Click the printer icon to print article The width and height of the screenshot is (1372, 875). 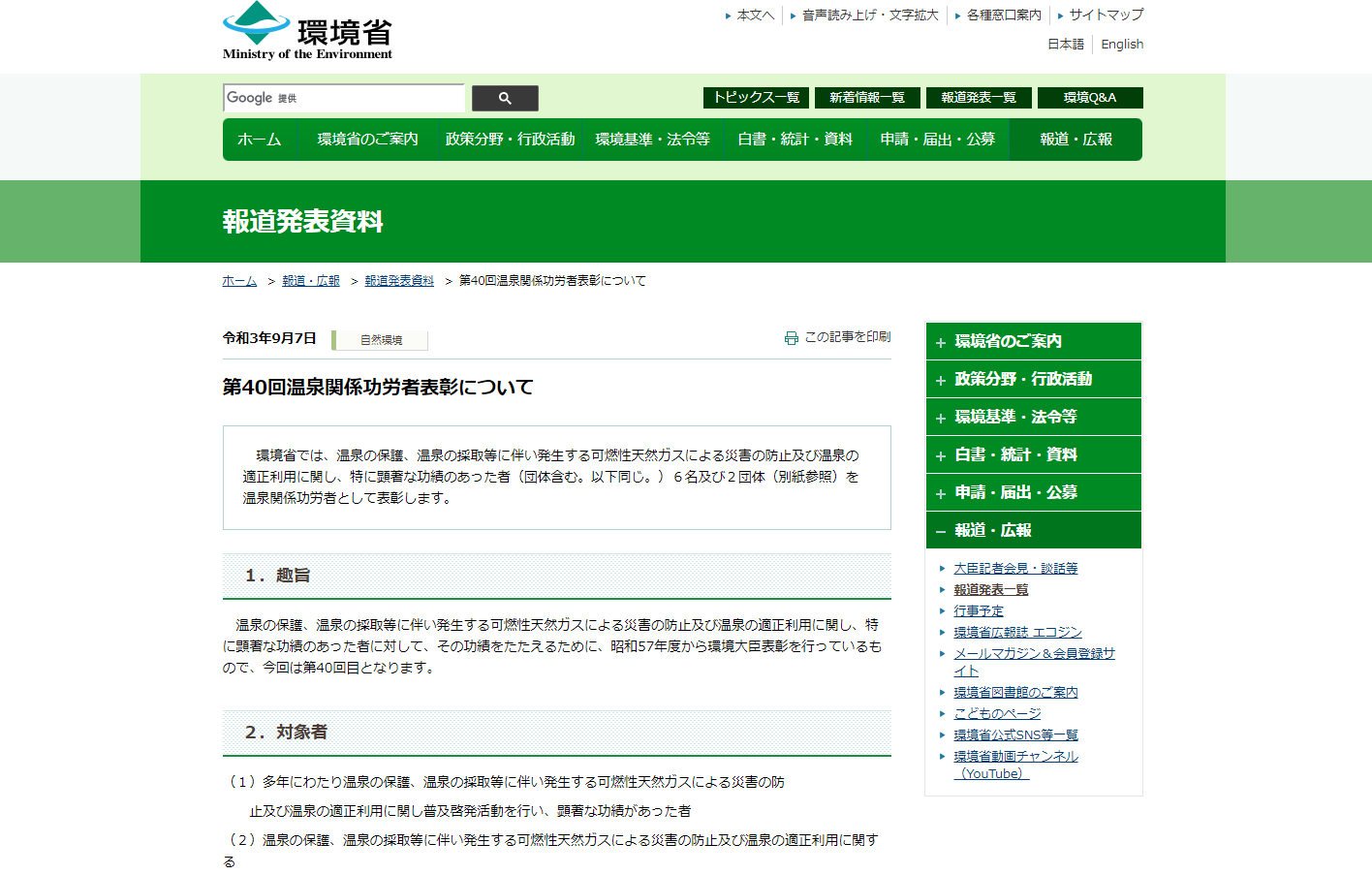coord(792,338)
